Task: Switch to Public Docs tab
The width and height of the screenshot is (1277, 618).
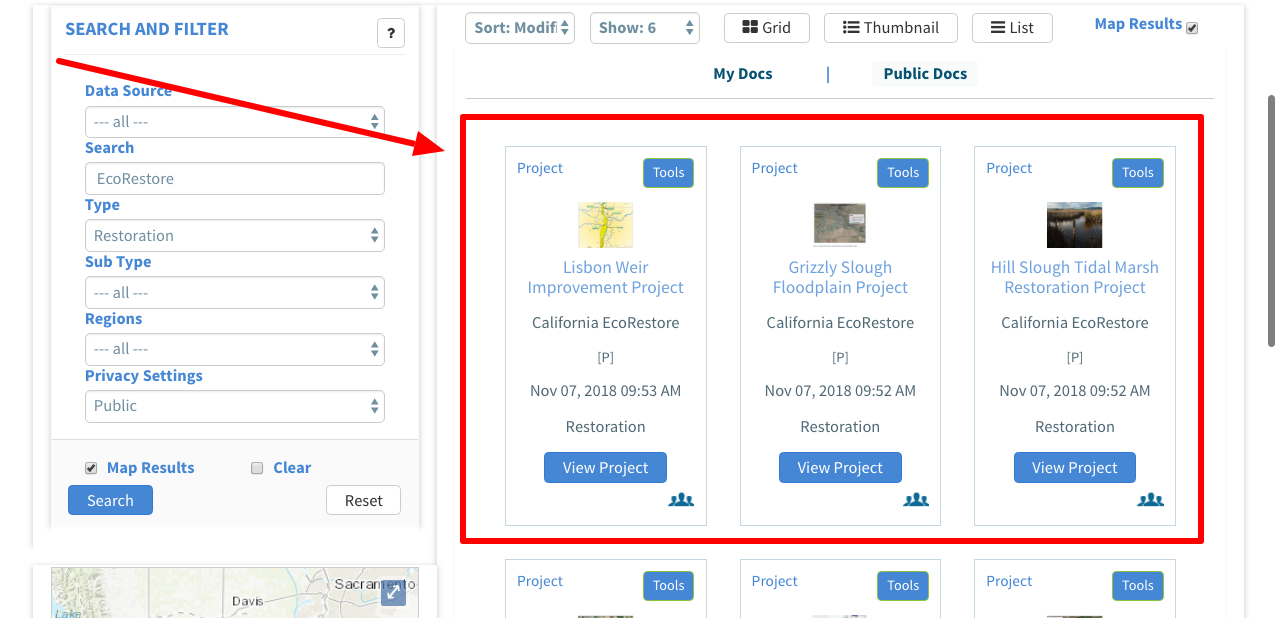Action: pos(925,74)
